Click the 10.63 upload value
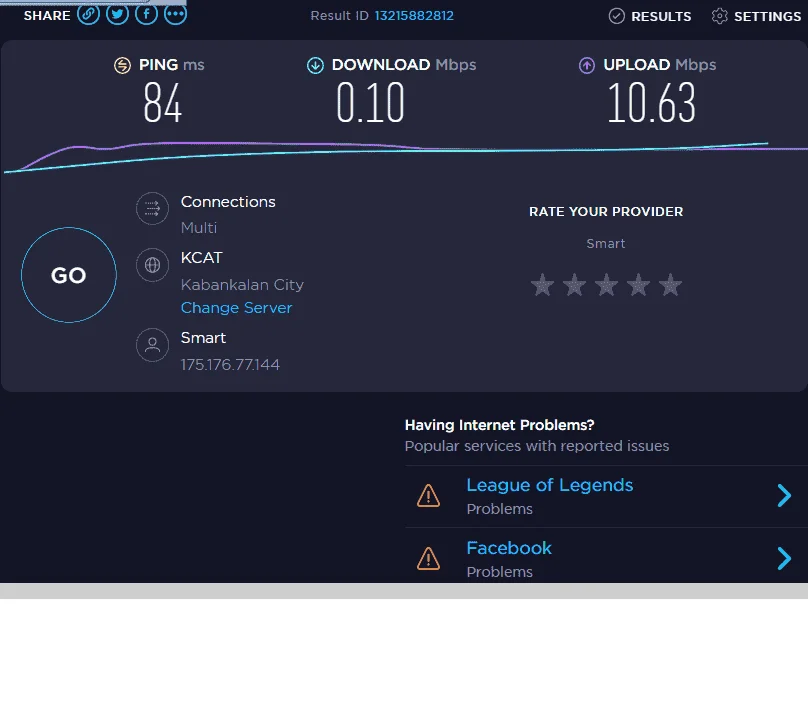This screenshot has height=718, width=808. coord(651,104)
